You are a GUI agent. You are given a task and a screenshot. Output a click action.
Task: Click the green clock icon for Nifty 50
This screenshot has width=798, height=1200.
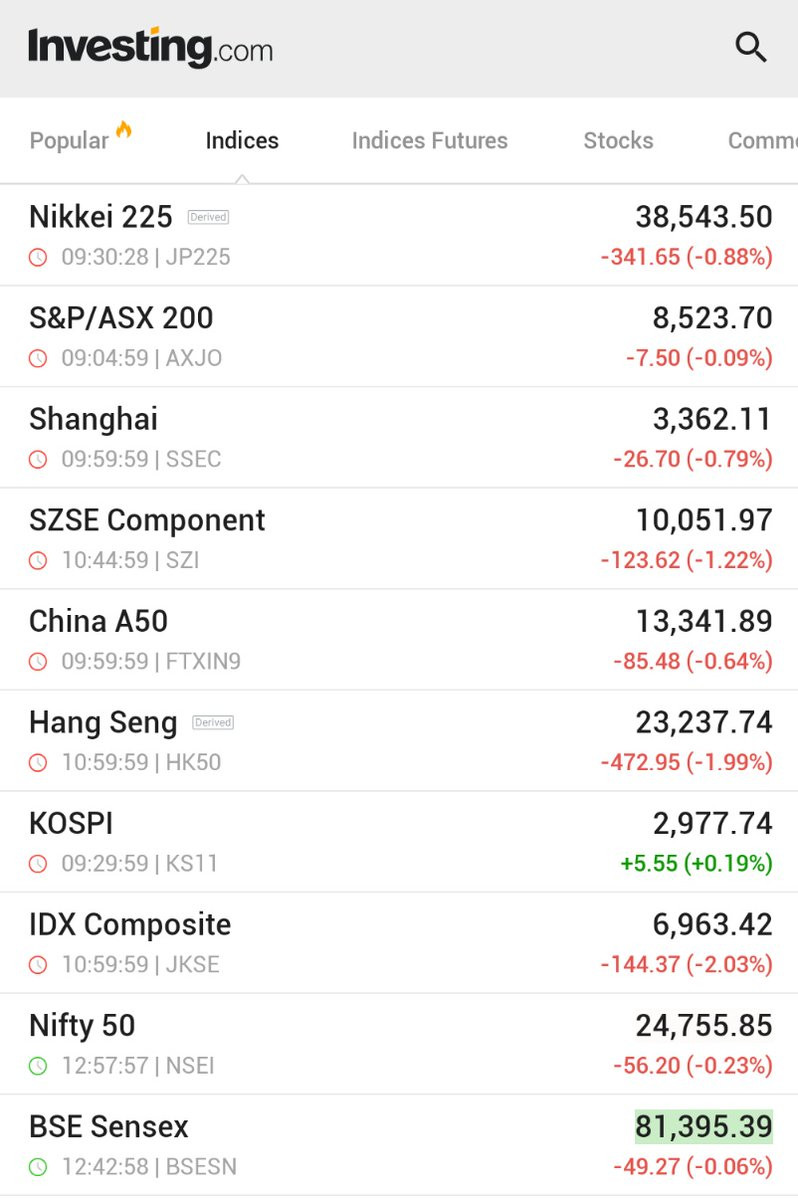pyautogui.click(x=38, y=1066)
